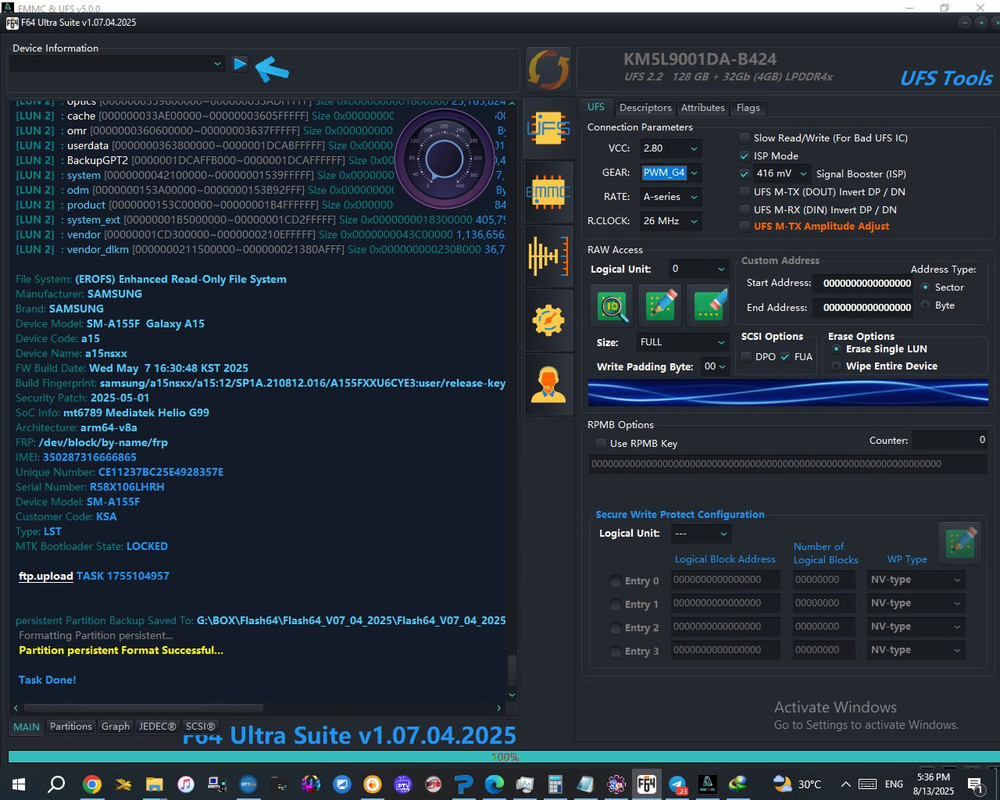
Task: Open the weather widget showing 30°C
Action: pyautogui.click(x=797, y=784)
